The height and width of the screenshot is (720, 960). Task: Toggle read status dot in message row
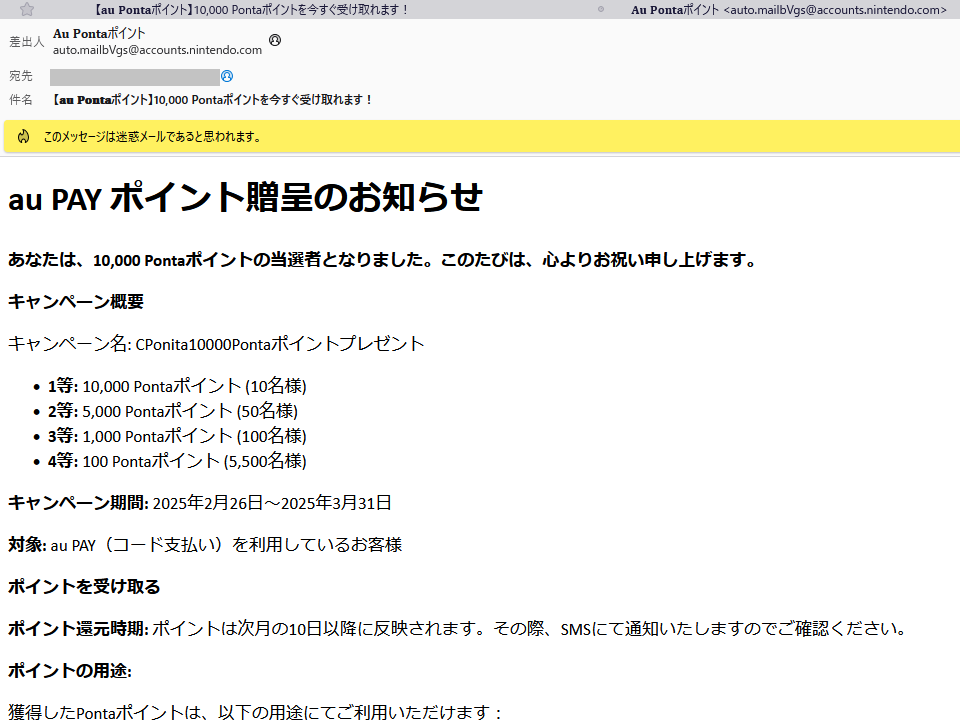pos(601,9)
